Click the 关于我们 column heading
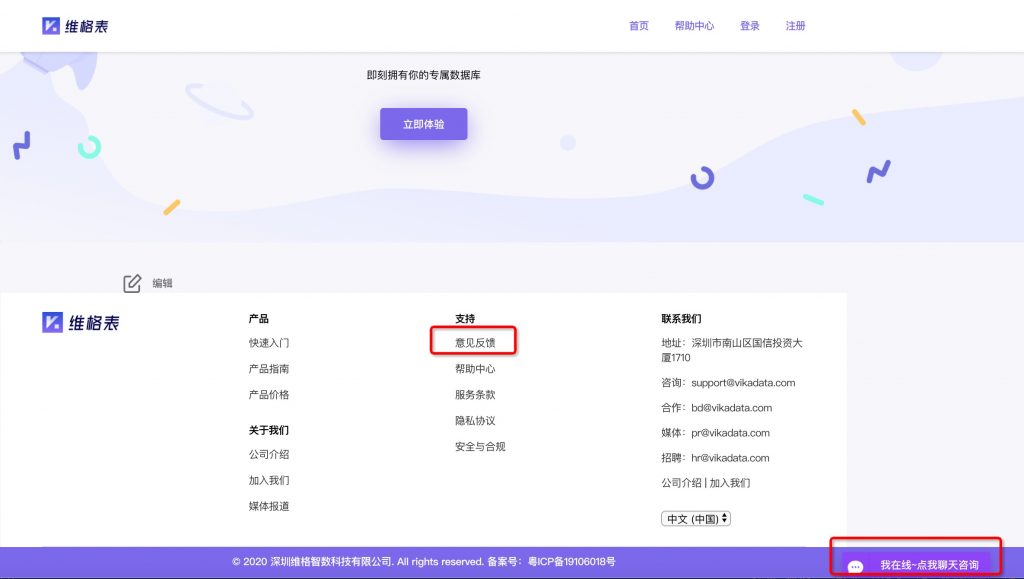The height and width of the screenshot is (579, 1024). [268, 430]
